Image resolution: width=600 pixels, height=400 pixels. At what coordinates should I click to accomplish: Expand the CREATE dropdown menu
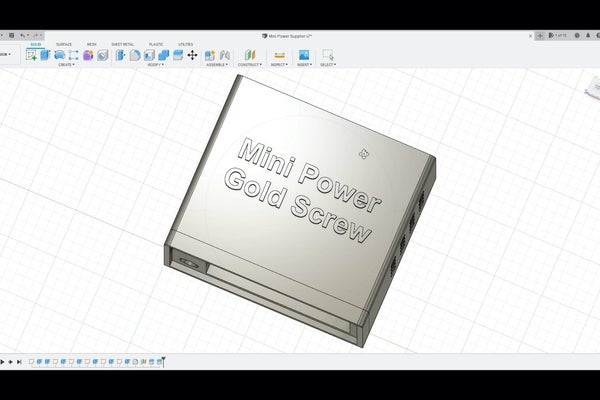pos(66,65)
